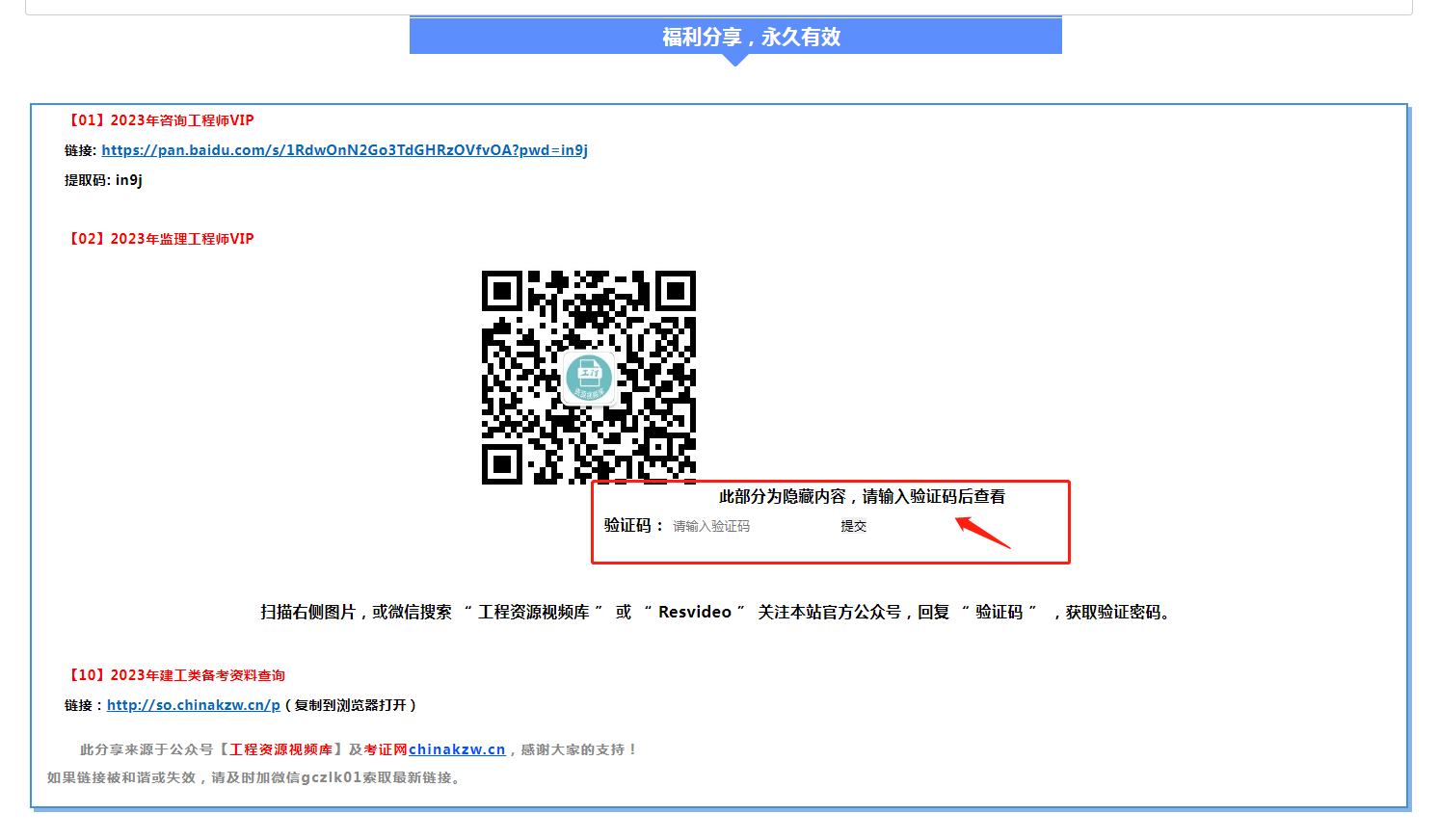Image resolution: width=1439 pixels, height=840 pixels.
Task: Click the 验证码： label
Action: (634, 526)
